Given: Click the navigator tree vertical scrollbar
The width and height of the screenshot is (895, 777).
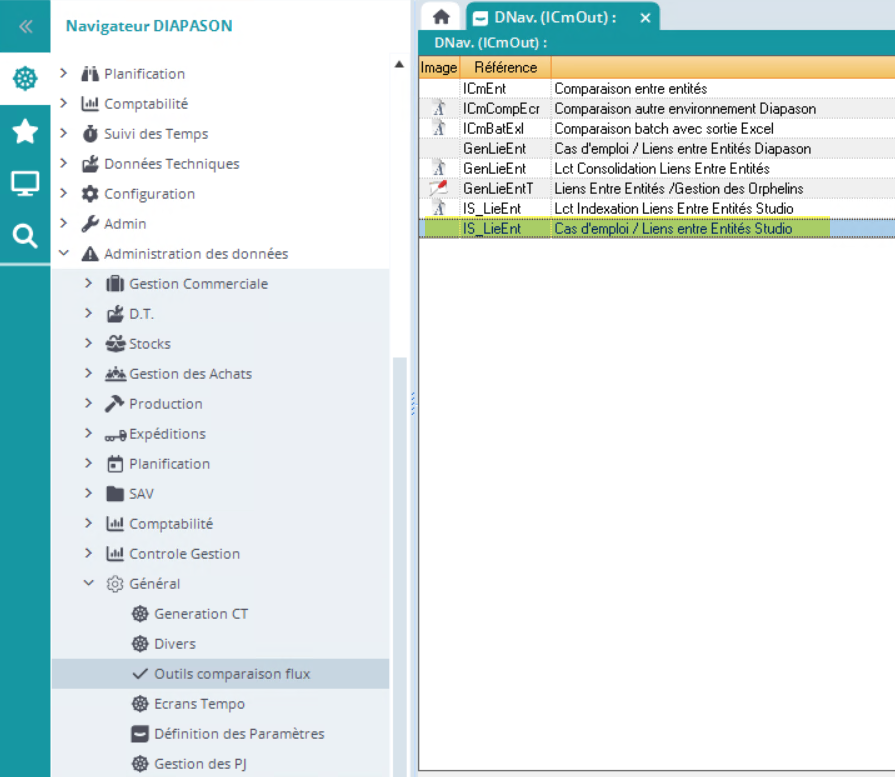Looking at the screenshot, I should point(399,560).
